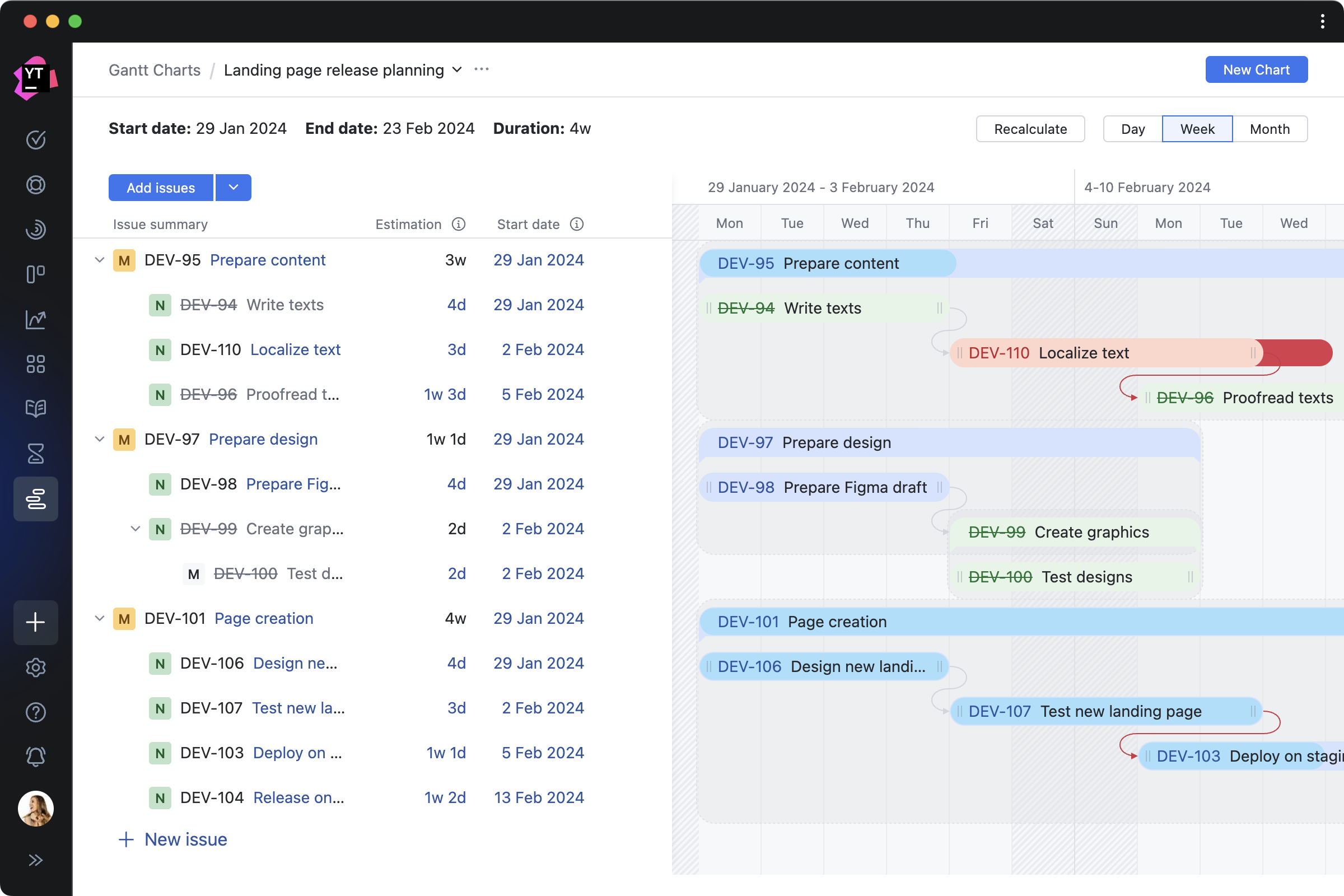Open Settings with the gear icon
The width and height of the screenshot is (1344, 896).
click(35, 668)
